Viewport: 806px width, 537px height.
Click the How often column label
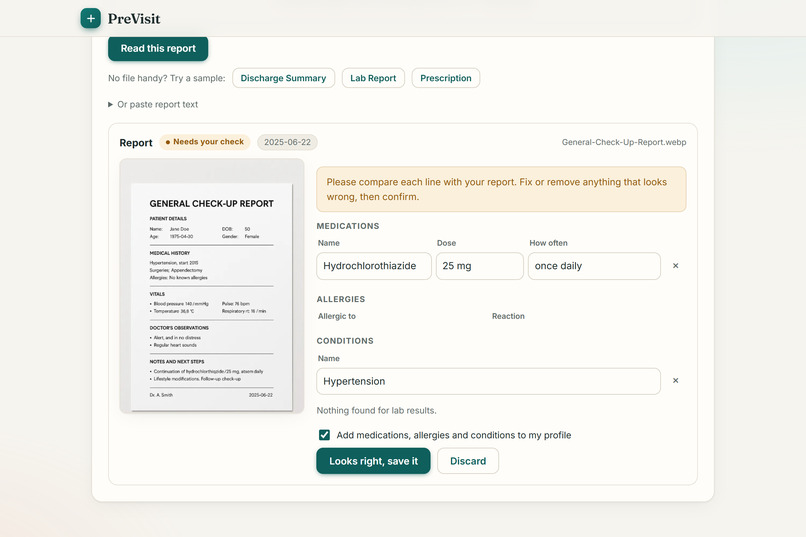coord(548,243)
